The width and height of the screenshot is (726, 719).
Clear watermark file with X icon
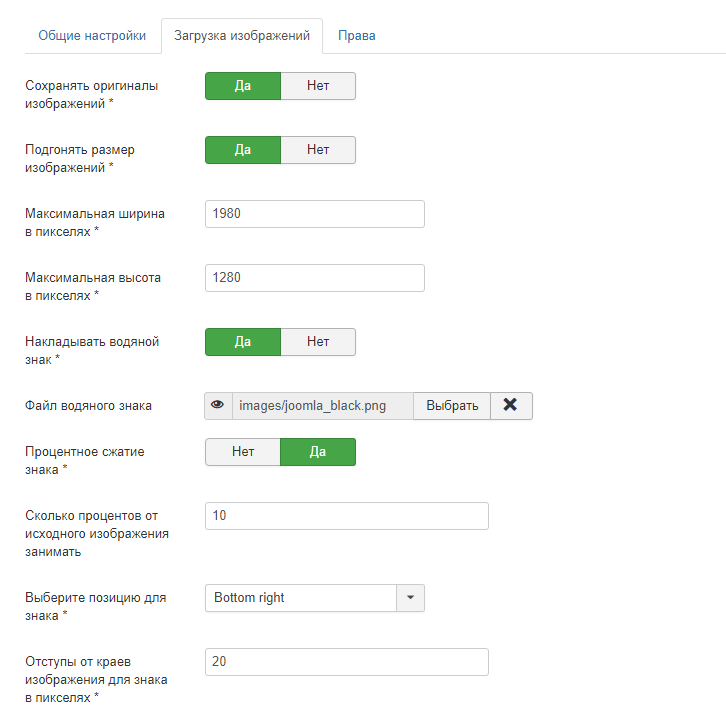(511, 406)
